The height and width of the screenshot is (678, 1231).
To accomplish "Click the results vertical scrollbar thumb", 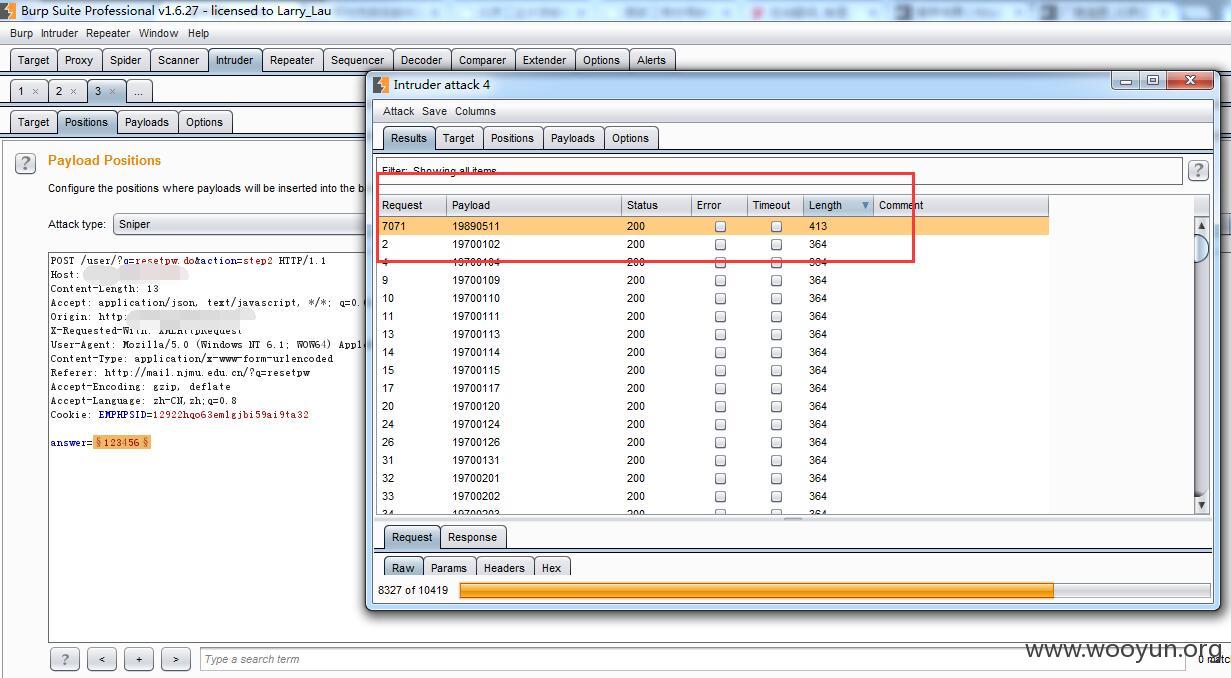I will click(x=1202, y=248).
